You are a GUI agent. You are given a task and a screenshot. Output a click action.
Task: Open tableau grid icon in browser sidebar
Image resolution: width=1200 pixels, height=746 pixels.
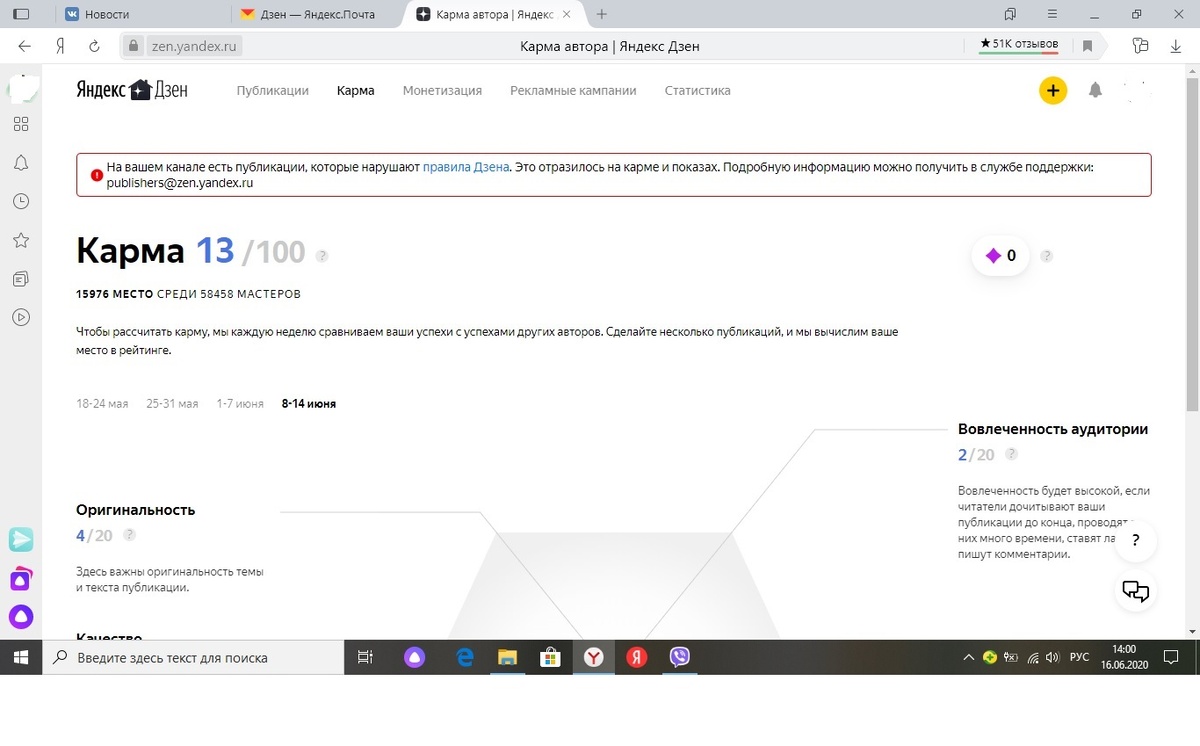[x=21, y=124]
